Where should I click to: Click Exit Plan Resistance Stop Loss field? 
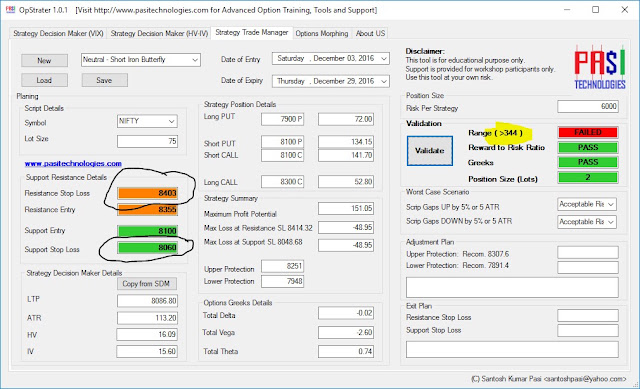point(588,316)
